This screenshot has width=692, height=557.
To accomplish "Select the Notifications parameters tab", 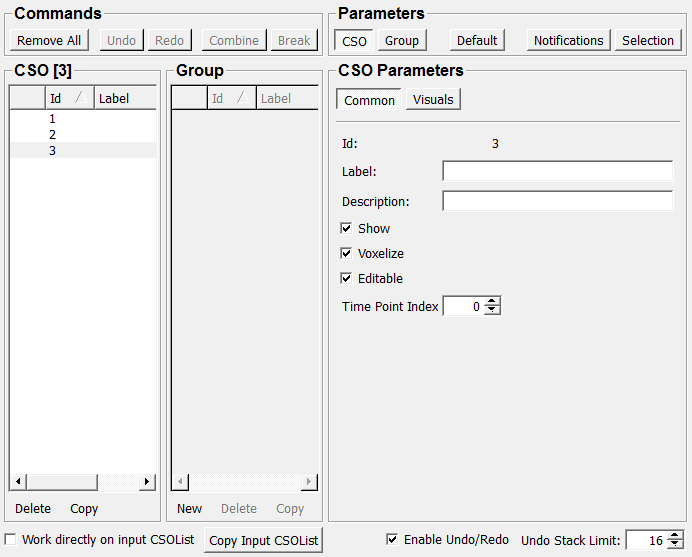I will tap(568, 40).
